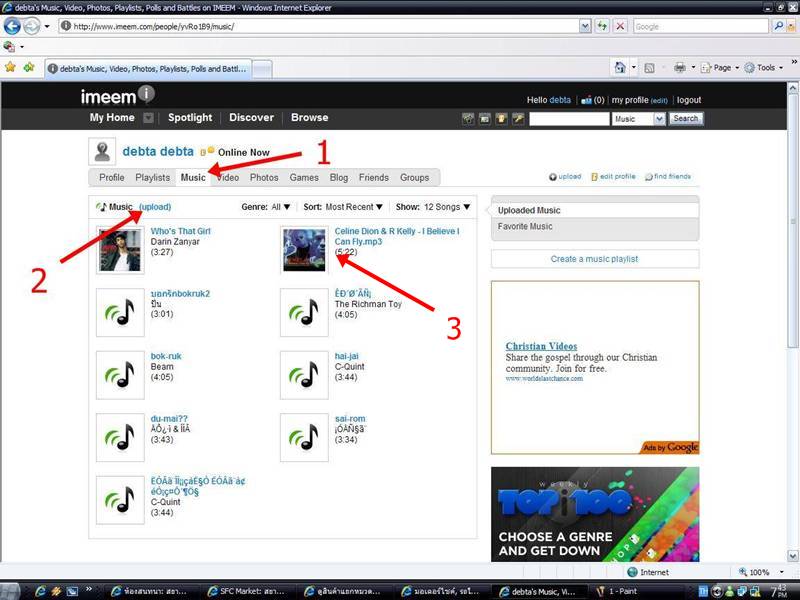The image size is (800, 600).
Task: Click the page scrollbar down arrow
Action: pos(793,555)
